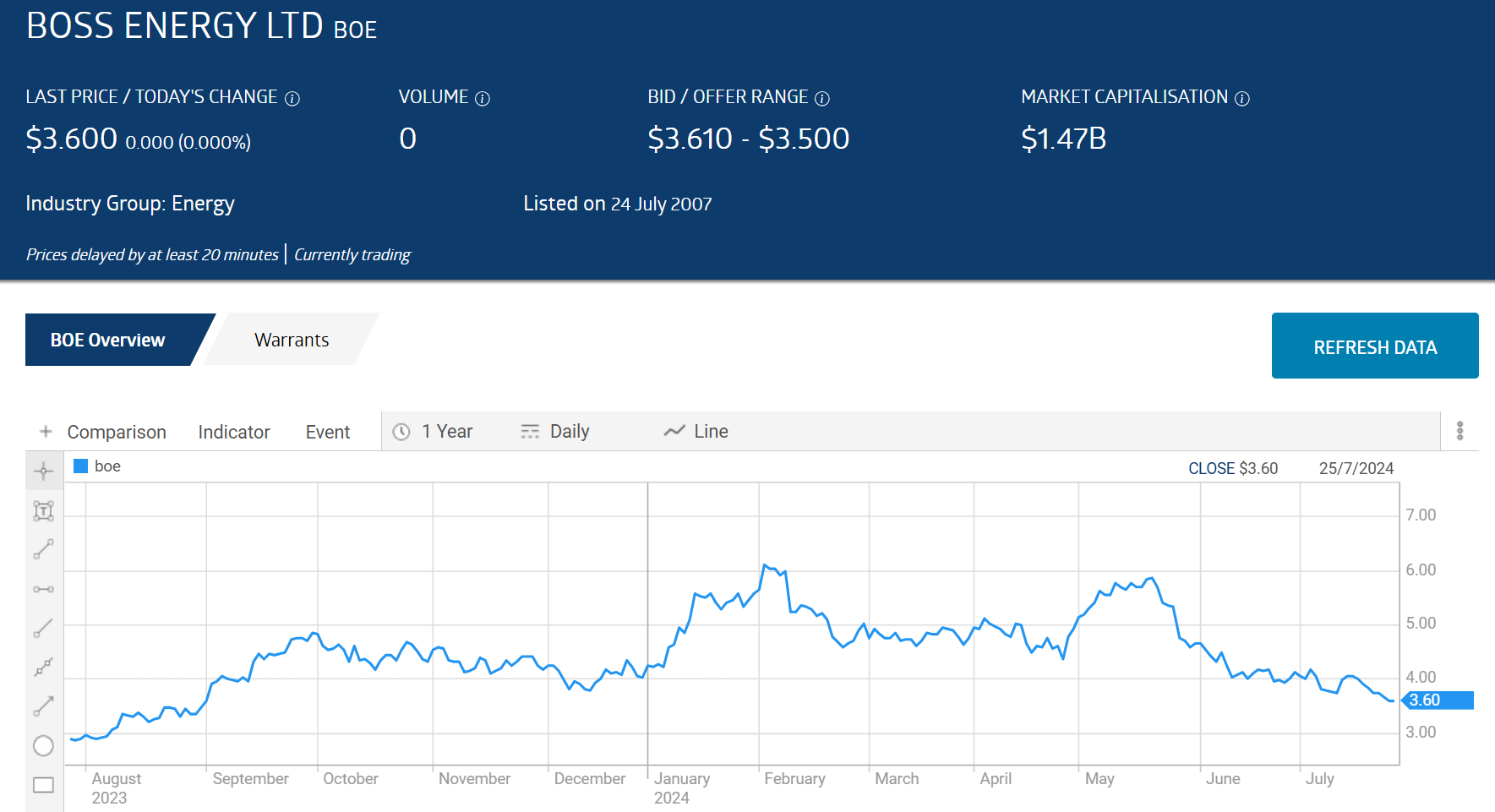Click the Daily interval lines icon
The image size is (1495, 812).
pyautogui.click(x=530, y=432)
